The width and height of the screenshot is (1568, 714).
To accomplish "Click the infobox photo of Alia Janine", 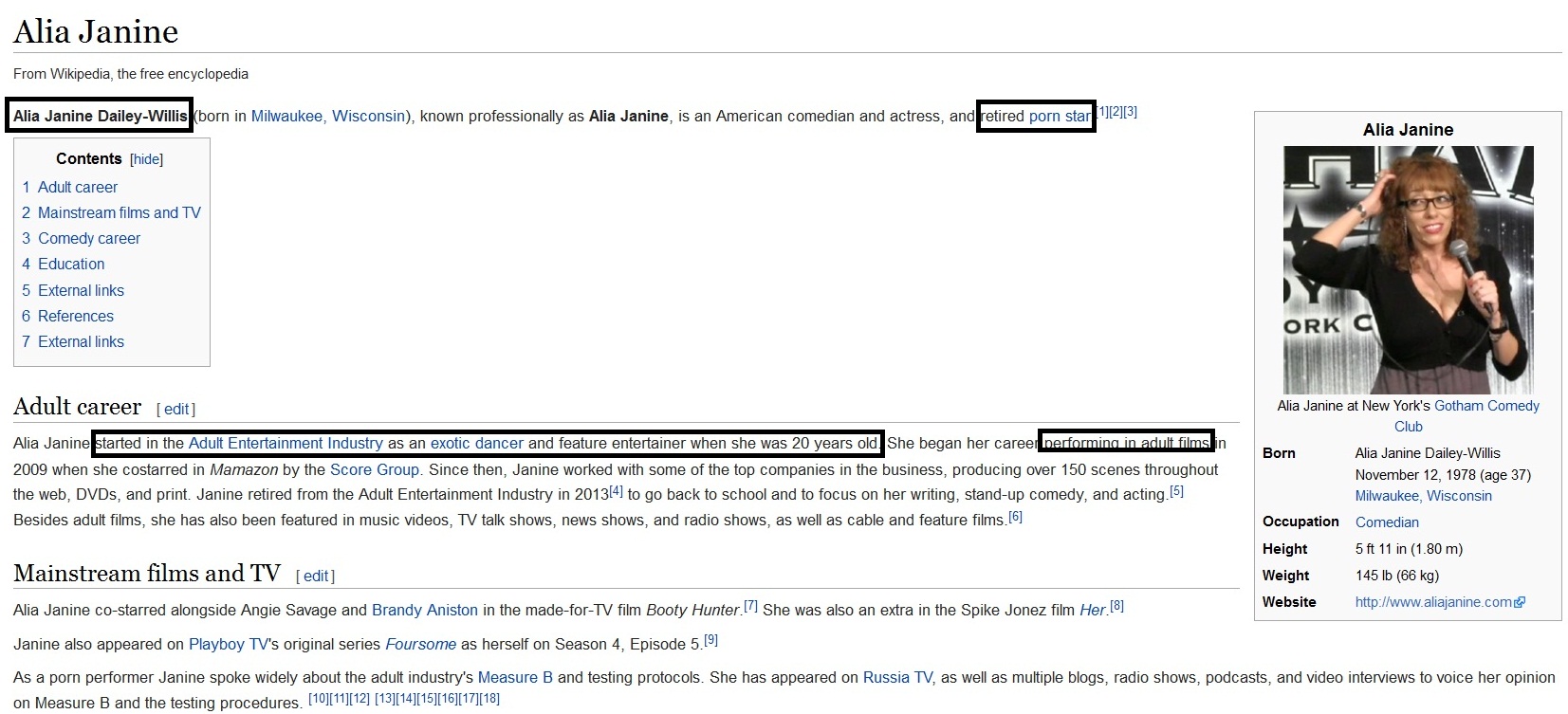I will [1408, 269].
